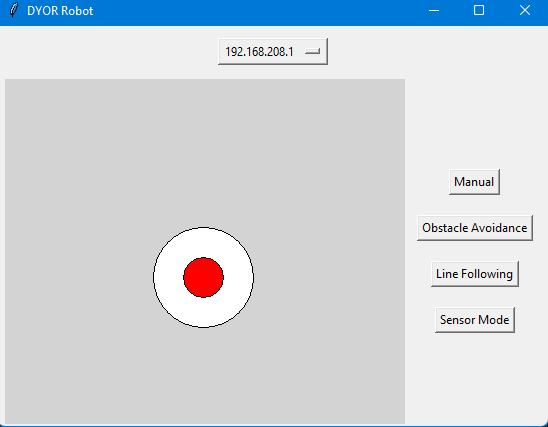Click the DYOR Robot title text
The width and height of the screenshot is (548, 427).
[60, 11]
